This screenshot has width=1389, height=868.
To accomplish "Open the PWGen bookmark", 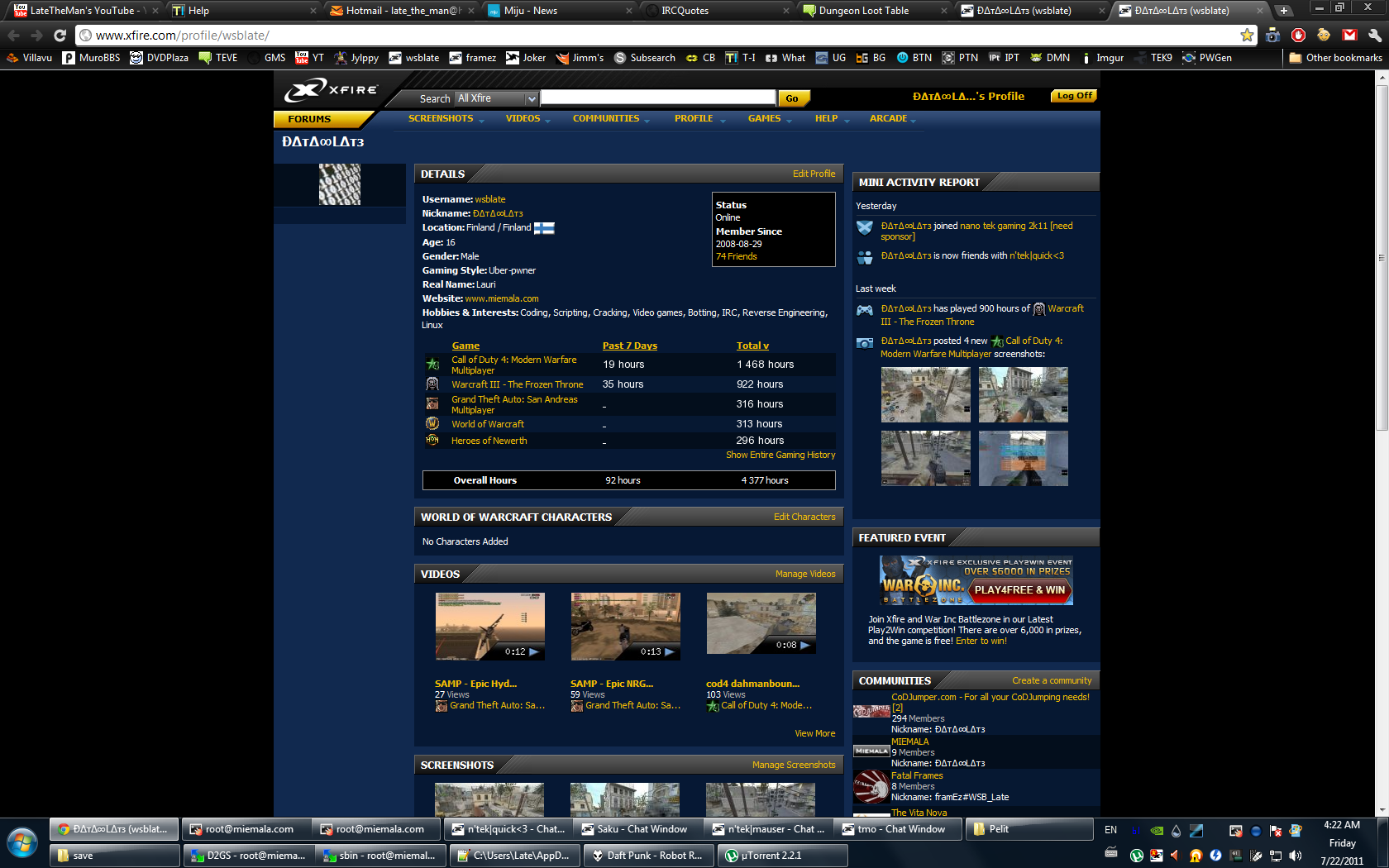I will click(x=1207, y=58).
